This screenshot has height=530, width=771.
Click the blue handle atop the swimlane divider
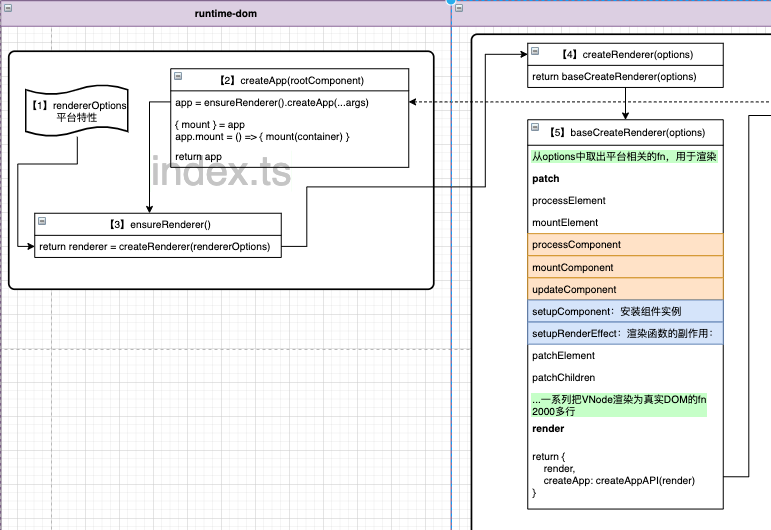coord(451,2)
